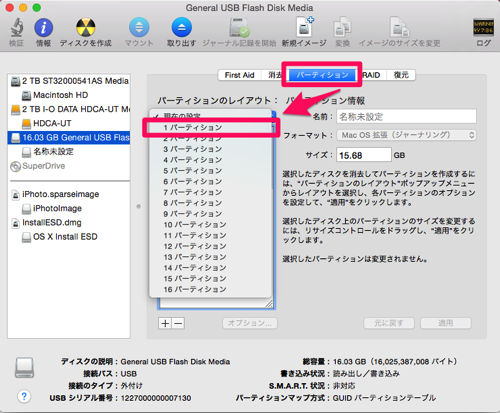Switch to the First Aid tab
500x413 pixels.
(x=239, y=75)
